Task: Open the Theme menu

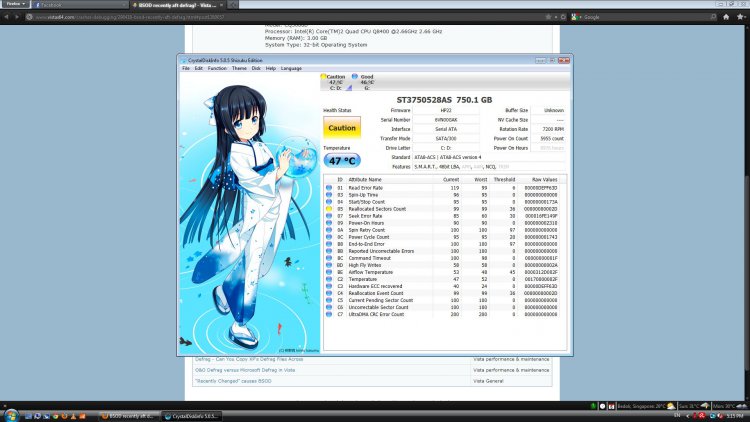Action: click(x=239, y=68)
